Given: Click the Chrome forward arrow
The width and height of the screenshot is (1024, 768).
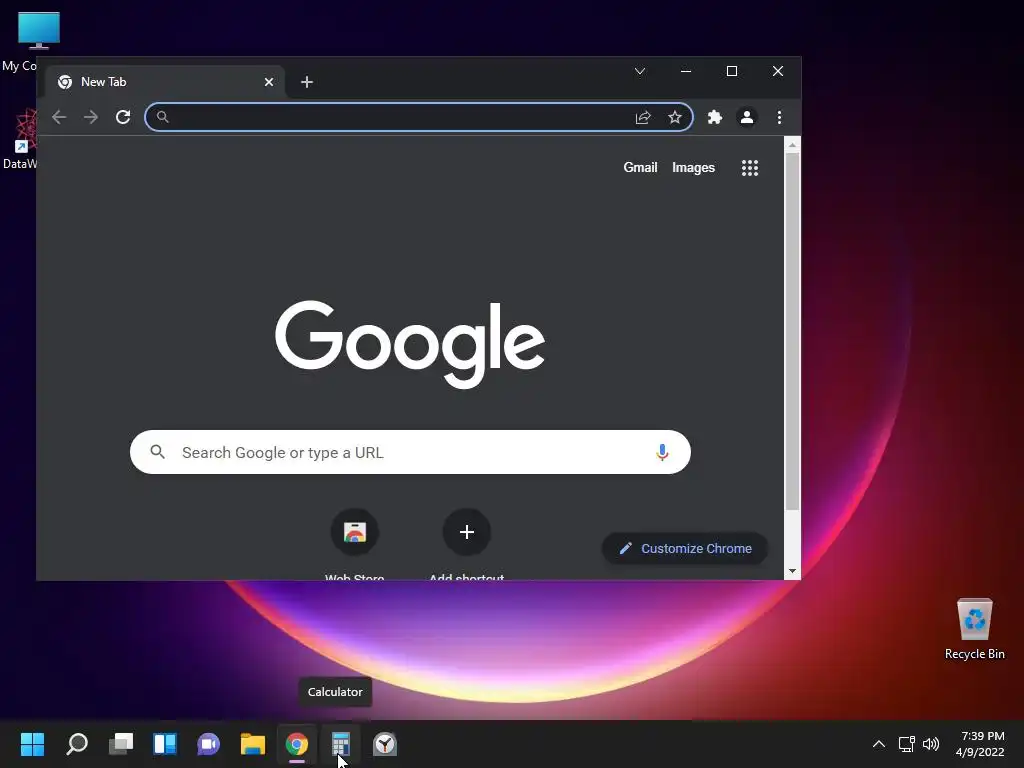Looking at the screenshot, I should click(91, 117).
